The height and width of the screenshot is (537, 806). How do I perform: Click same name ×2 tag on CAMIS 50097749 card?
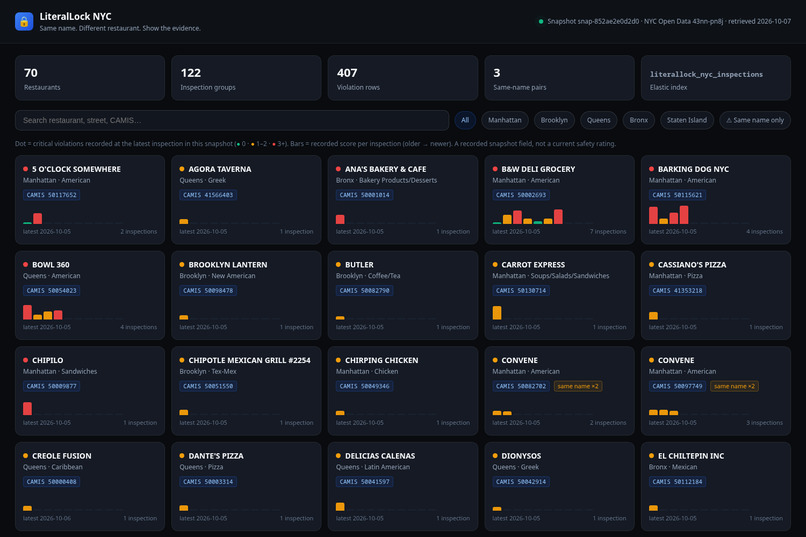(734, 386)
